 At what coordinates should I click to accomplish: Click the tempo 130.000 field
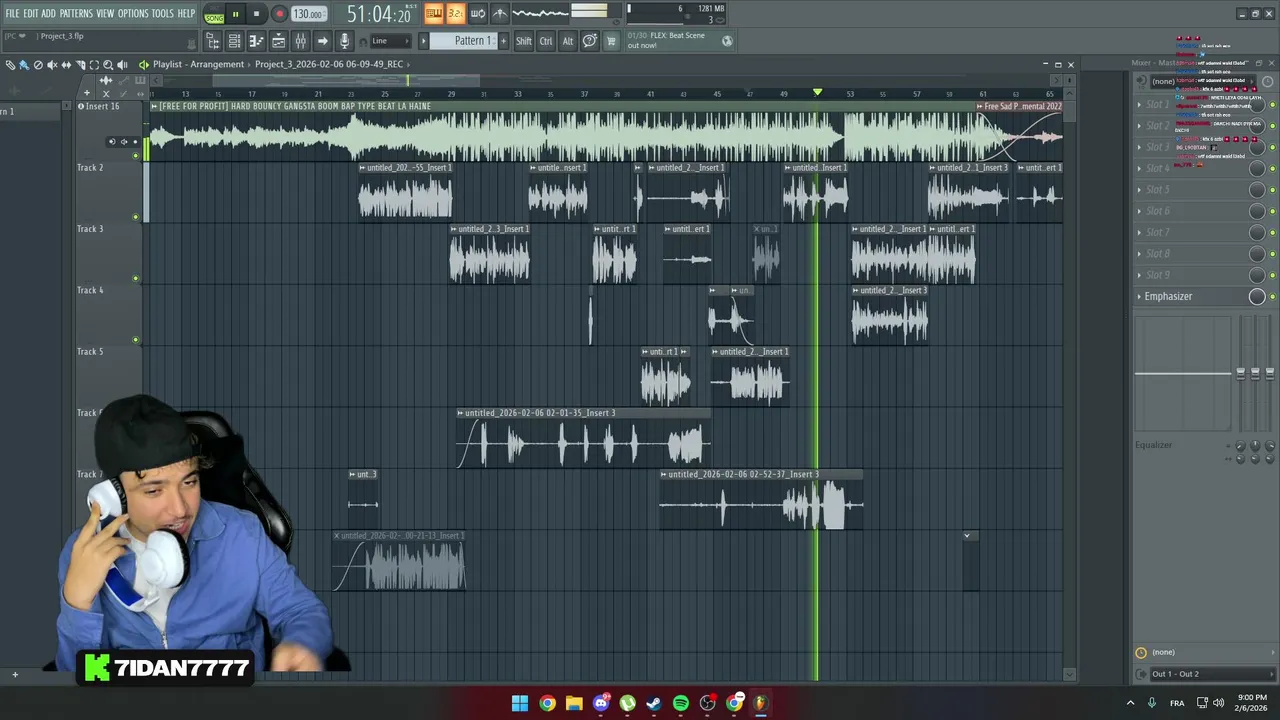tap(308, 14)
